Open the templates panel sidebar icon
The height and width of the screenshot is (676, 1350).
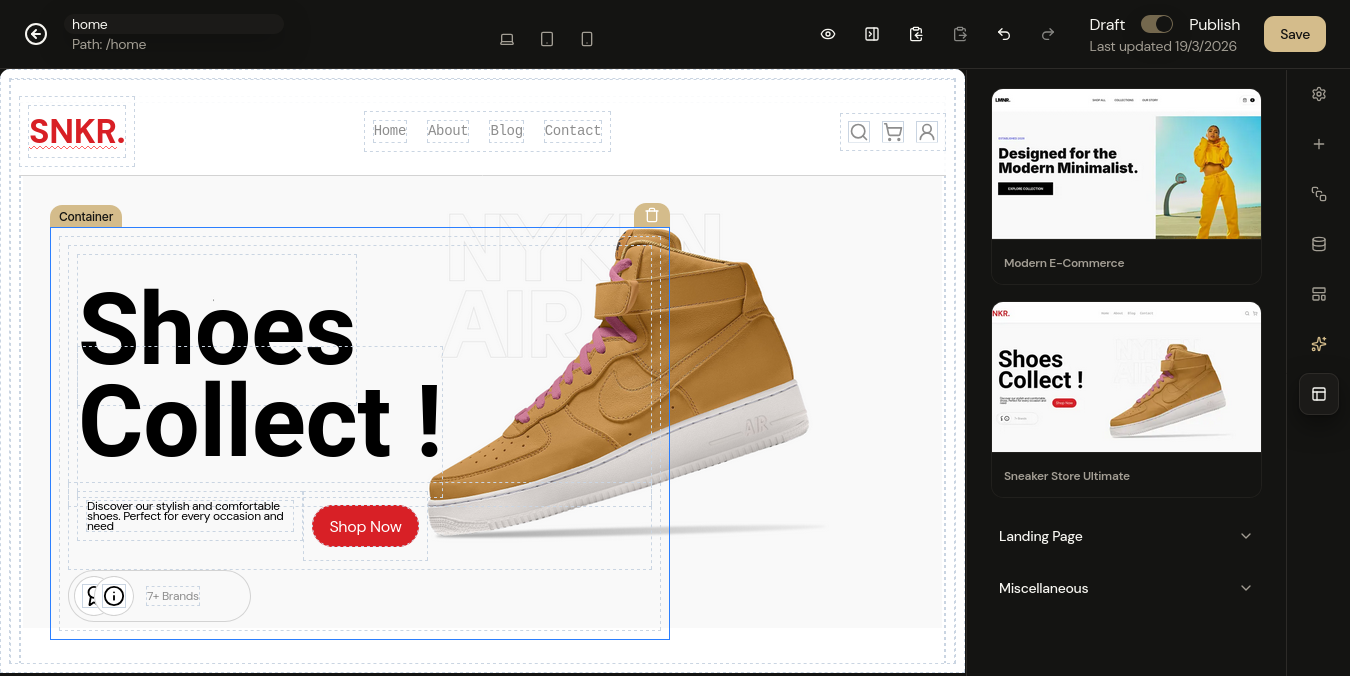pyautogui.click(x=1319, y=394)
